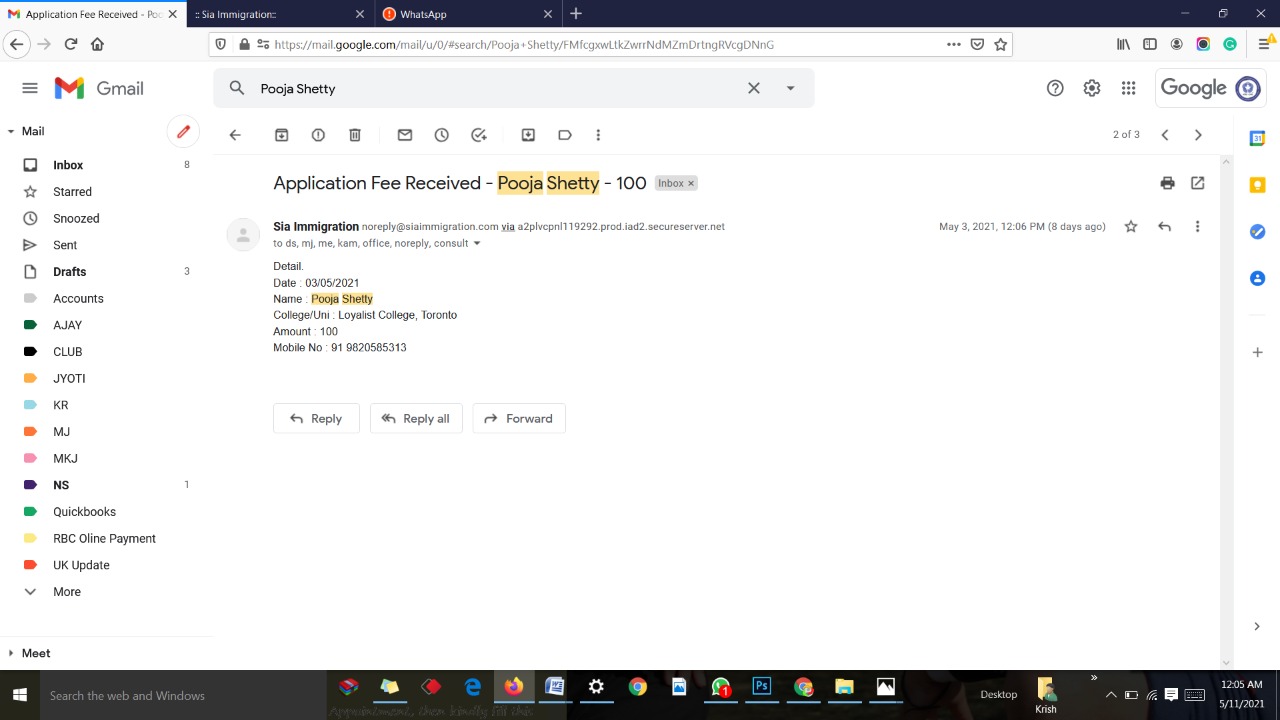
Task: Open the Snoozed folder
Action: (76, 218)
